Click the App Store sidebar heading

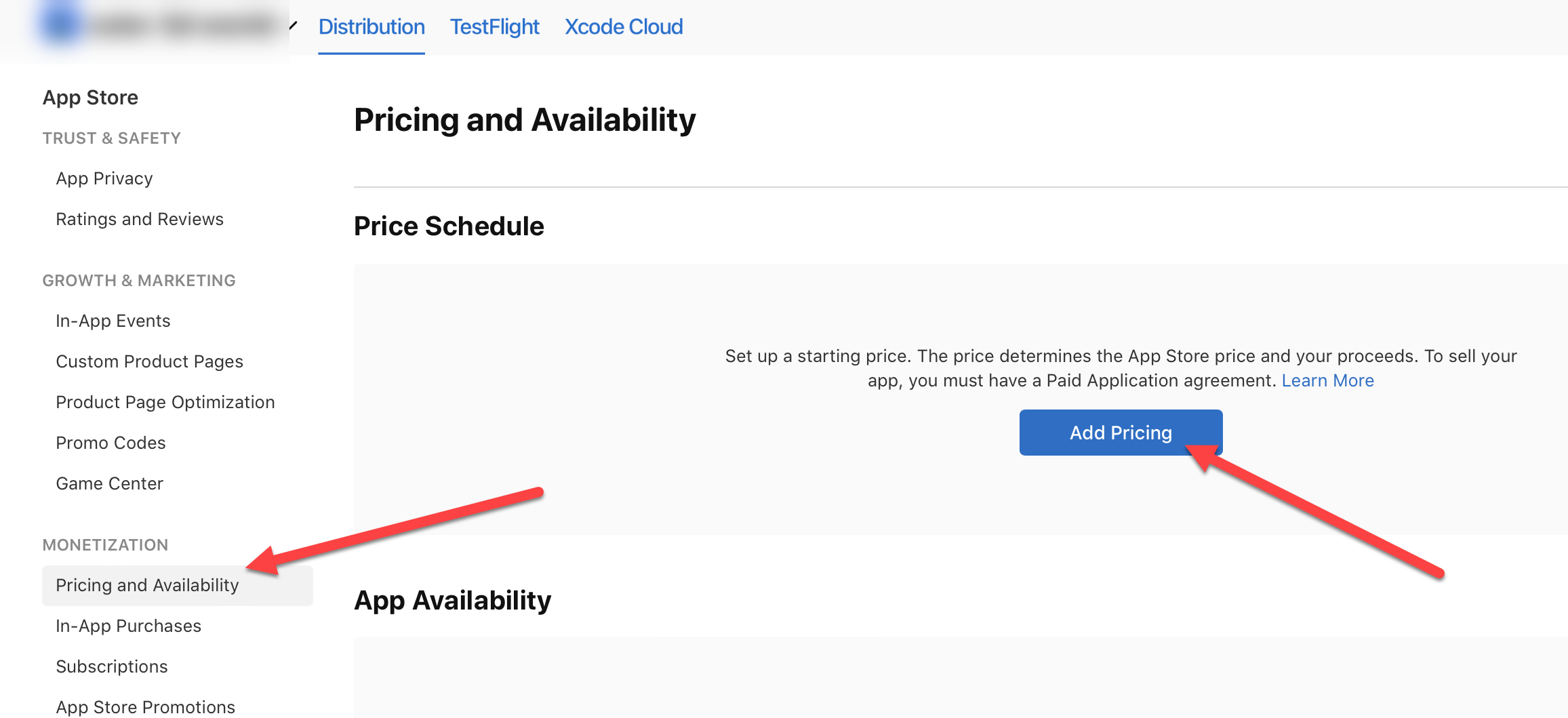[90, 98]
